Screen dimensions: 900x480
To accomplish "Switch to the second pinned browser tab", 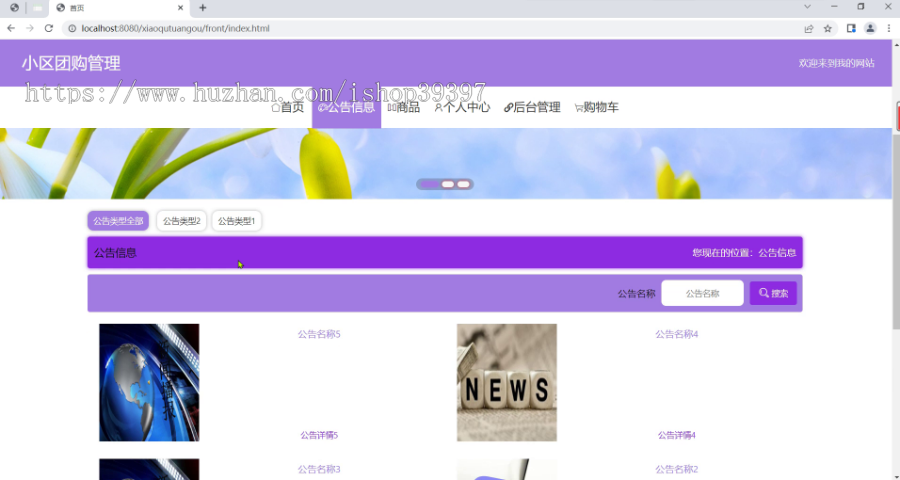I will pyautogui.click(x=37, y=8).
